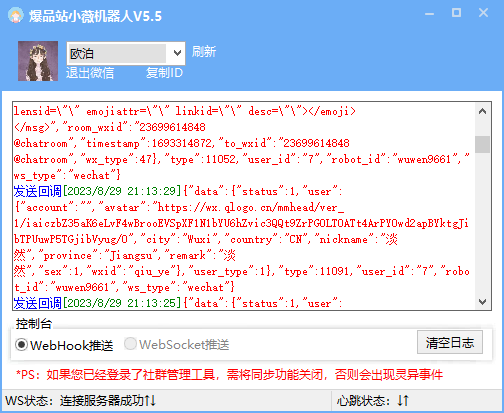Click the WS状态 up-down arrows icon
This screenshot has height=413, width=504.
[150, 400]
